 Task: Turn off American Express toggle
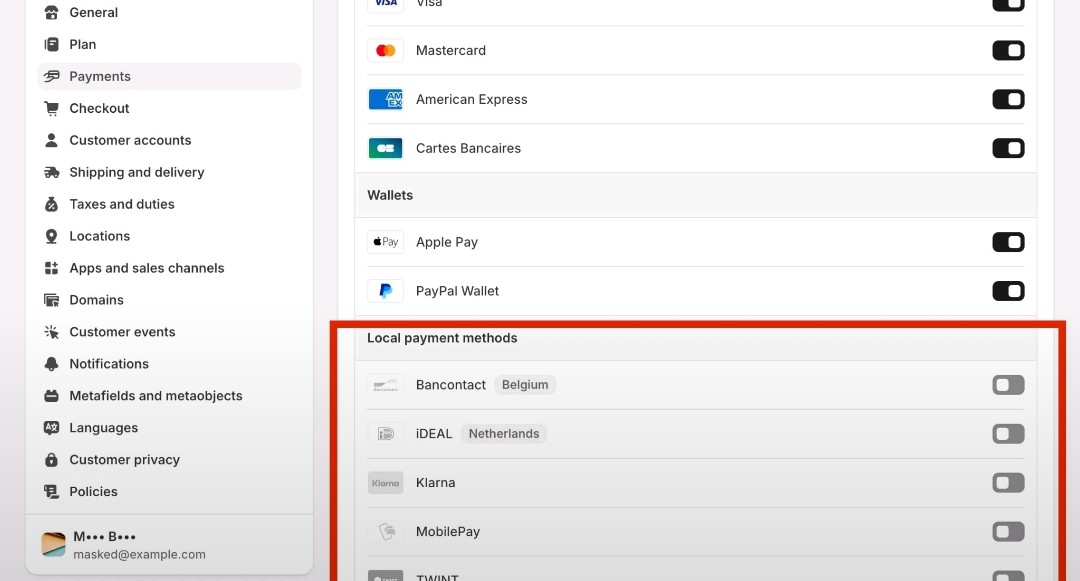[1008, 99]
